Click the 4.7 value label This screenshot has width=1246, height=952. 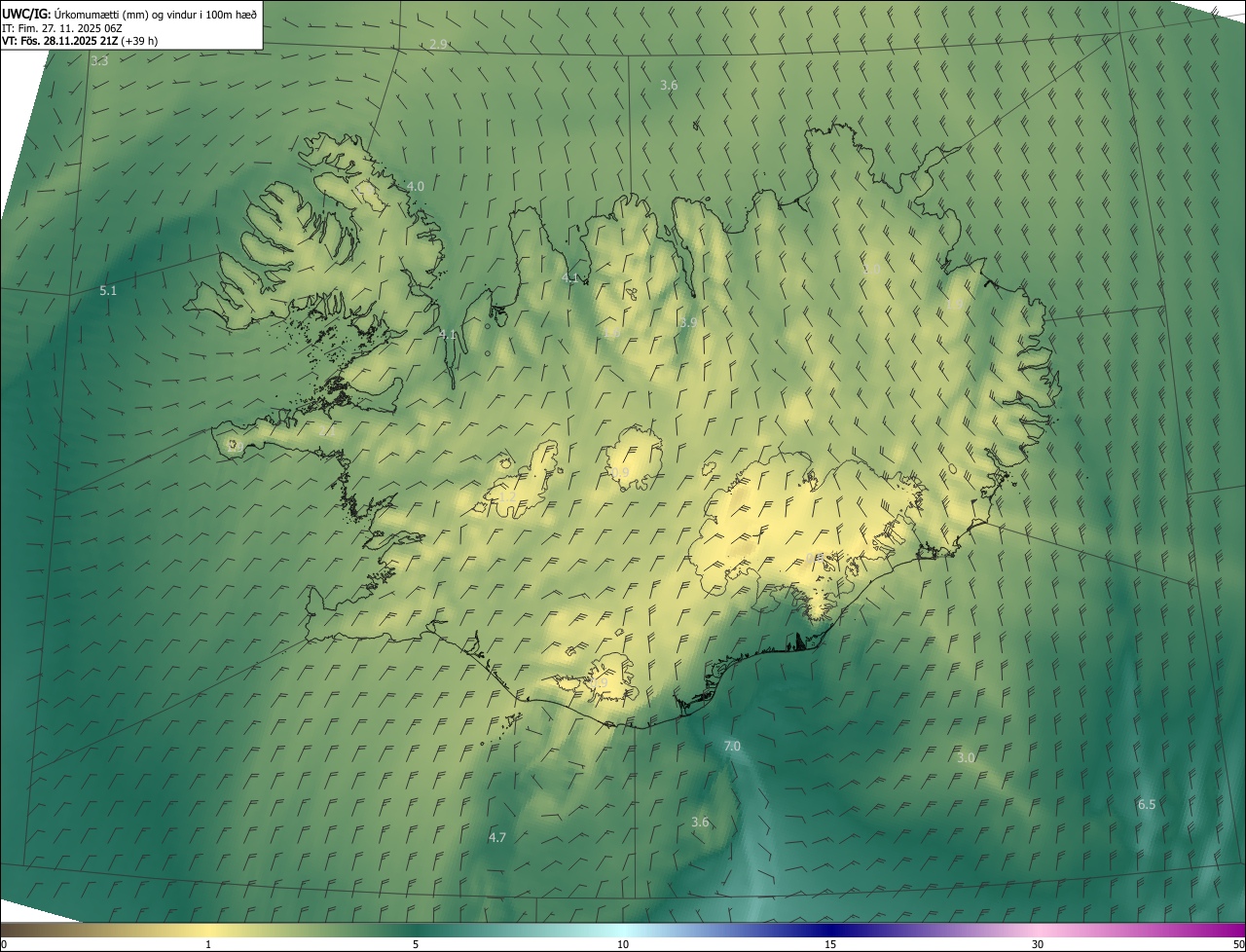point(497,838)
